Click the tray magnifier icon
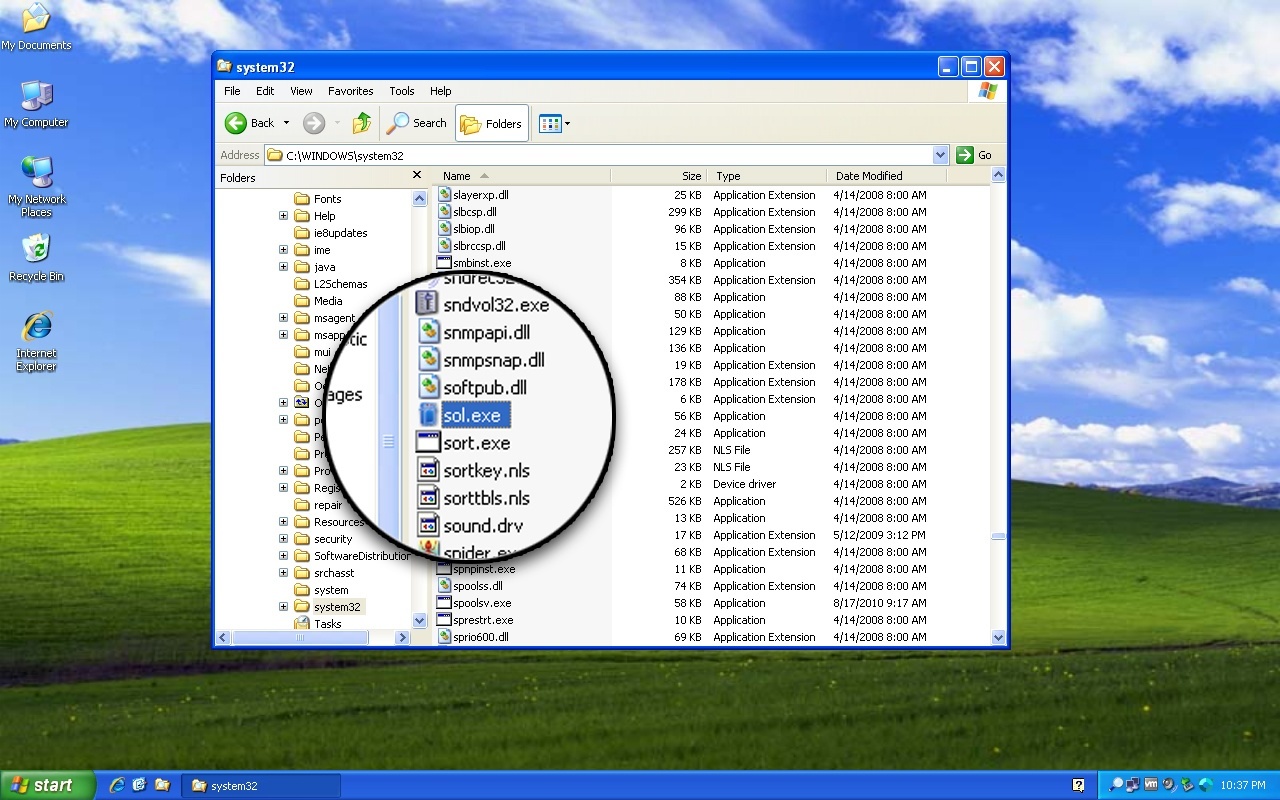1280x800 pixels. click(x=1116, y=785)
